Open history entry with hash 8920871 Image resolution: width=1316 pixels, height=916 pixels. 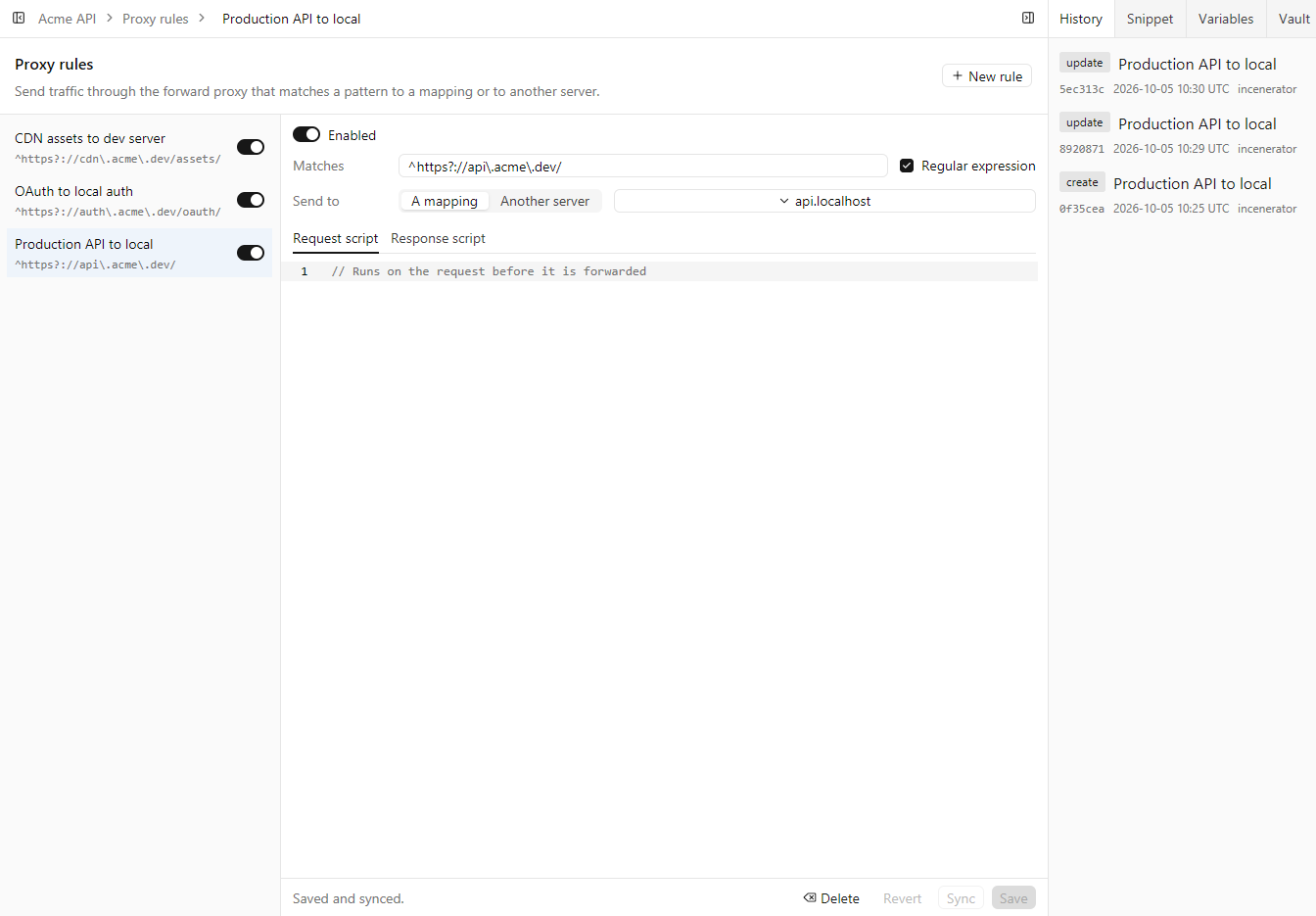(1182, 134)
